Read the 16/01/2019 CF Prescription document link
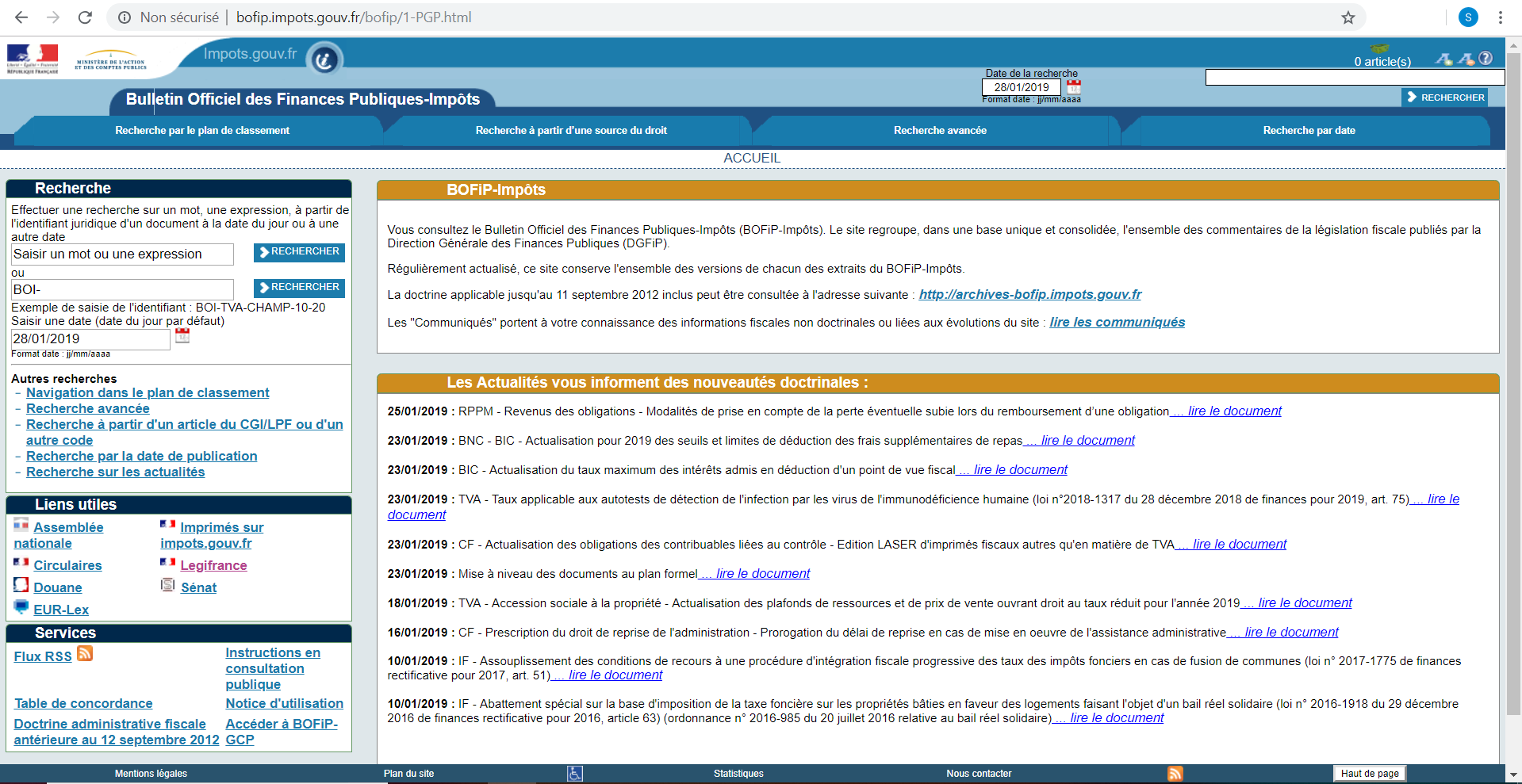Viewport: 1522px width, 784px height. (x=1283, y=633)
